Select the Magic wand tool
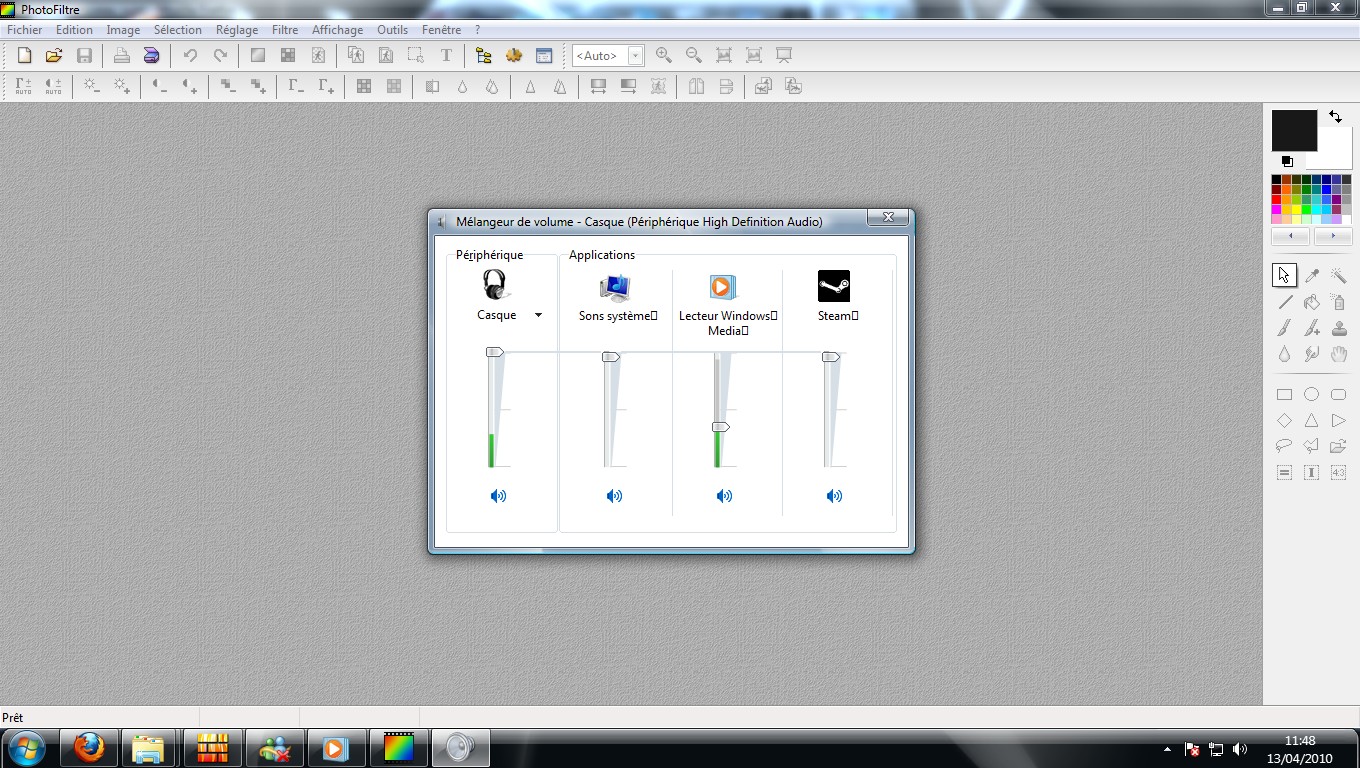Viewport: 1360px width, 768px height. point(1339,275)
